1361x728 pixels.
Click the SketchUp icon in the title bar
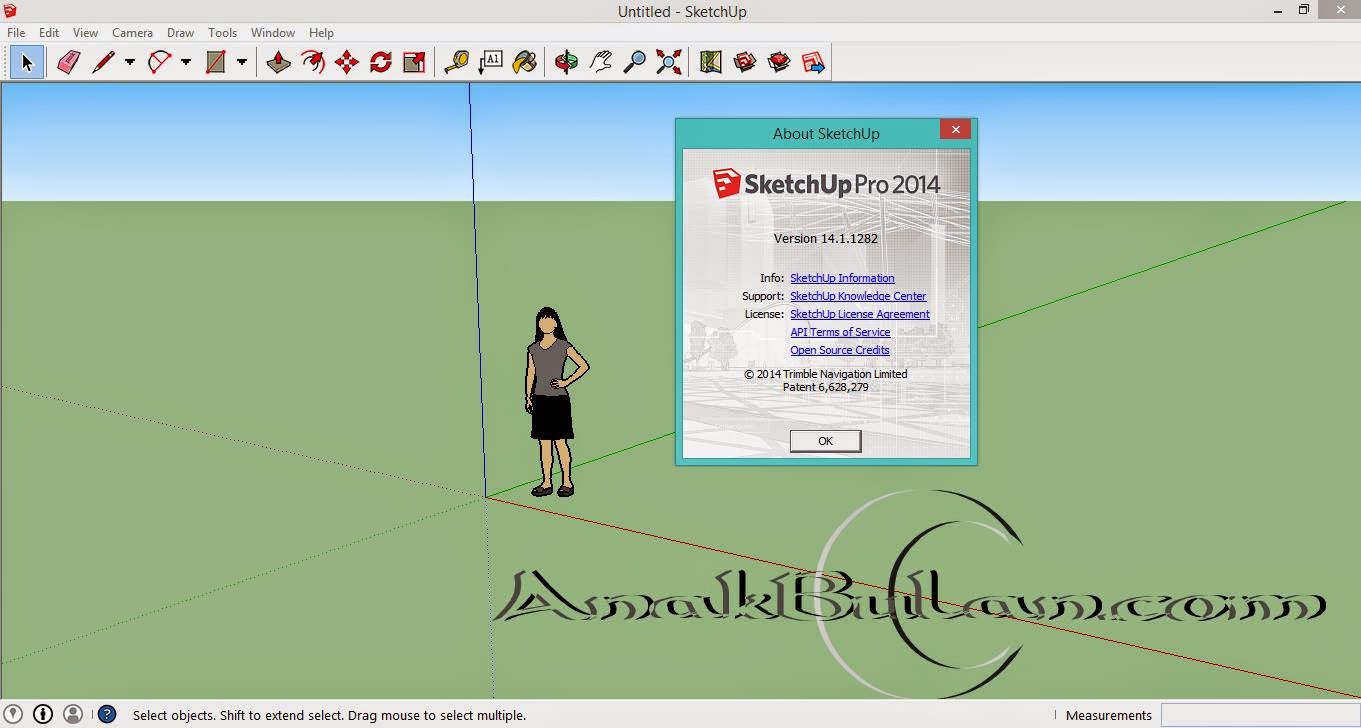[11, 10]
